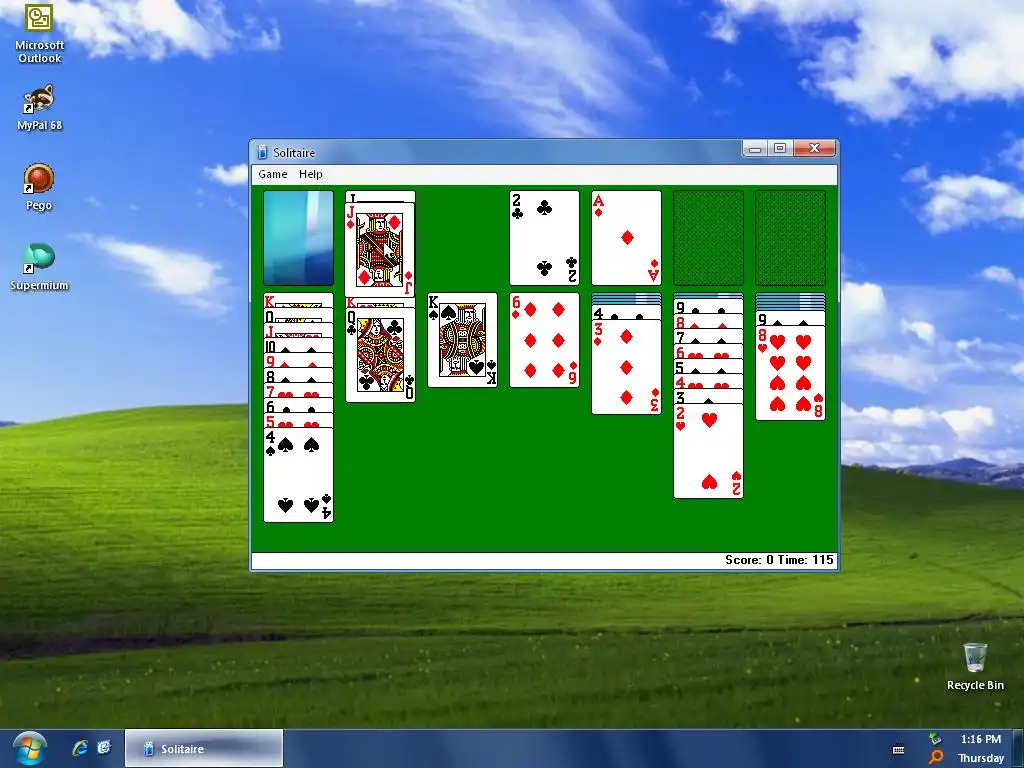Open MyPal 68 desktop icon
Viewport: 1024px width, 768px height.
pyautogui.click(x=39, y=108)
